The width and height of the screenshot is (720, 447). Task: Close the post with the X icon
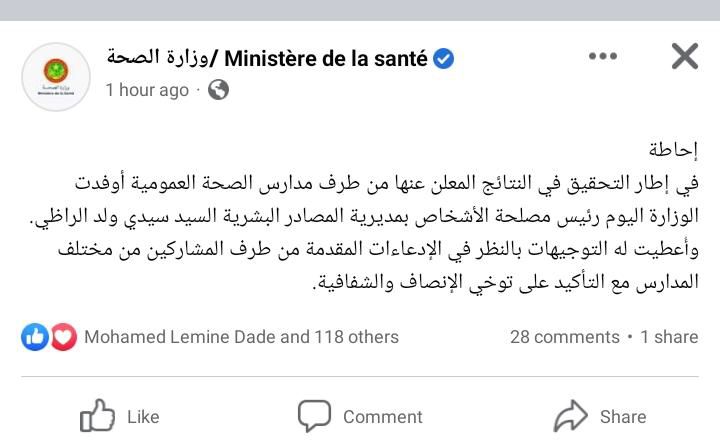pos(685,56)
